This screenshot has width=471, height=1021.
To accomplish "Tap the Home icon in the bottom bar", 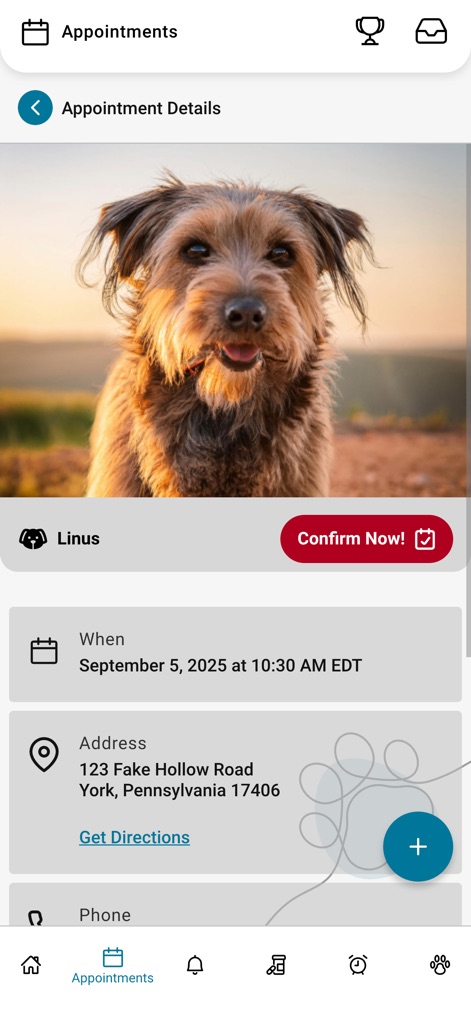I will pos(31,964).
